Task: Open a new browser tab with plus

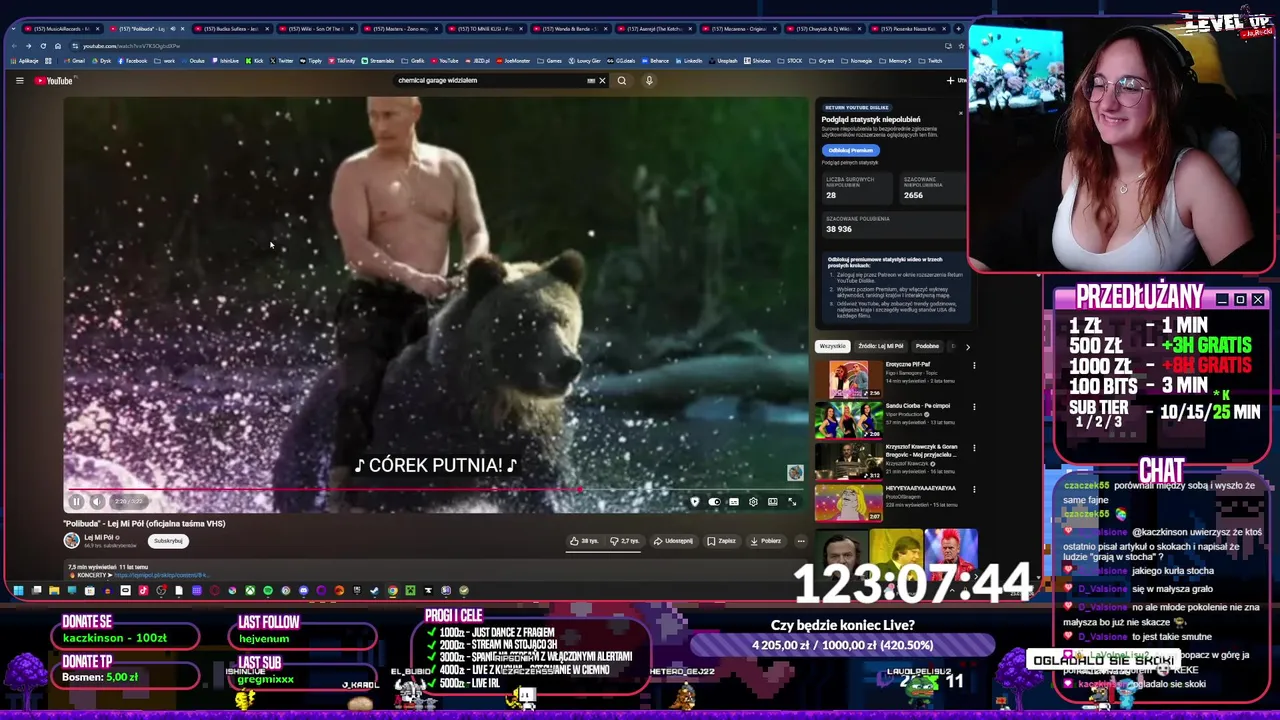Action: click(958, 29)
